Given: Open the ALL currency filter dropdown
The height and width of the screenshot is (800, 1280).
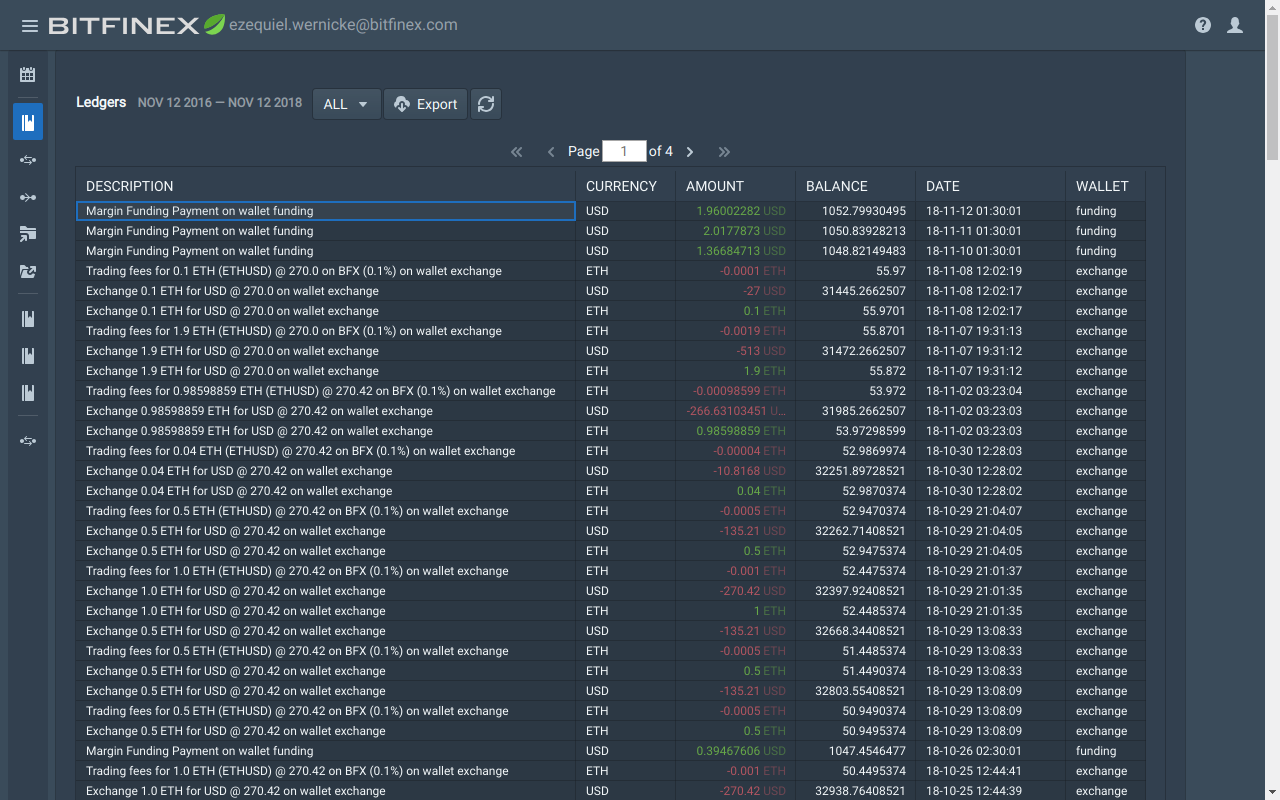Looking at the screenshot, I should click(346, 103).
